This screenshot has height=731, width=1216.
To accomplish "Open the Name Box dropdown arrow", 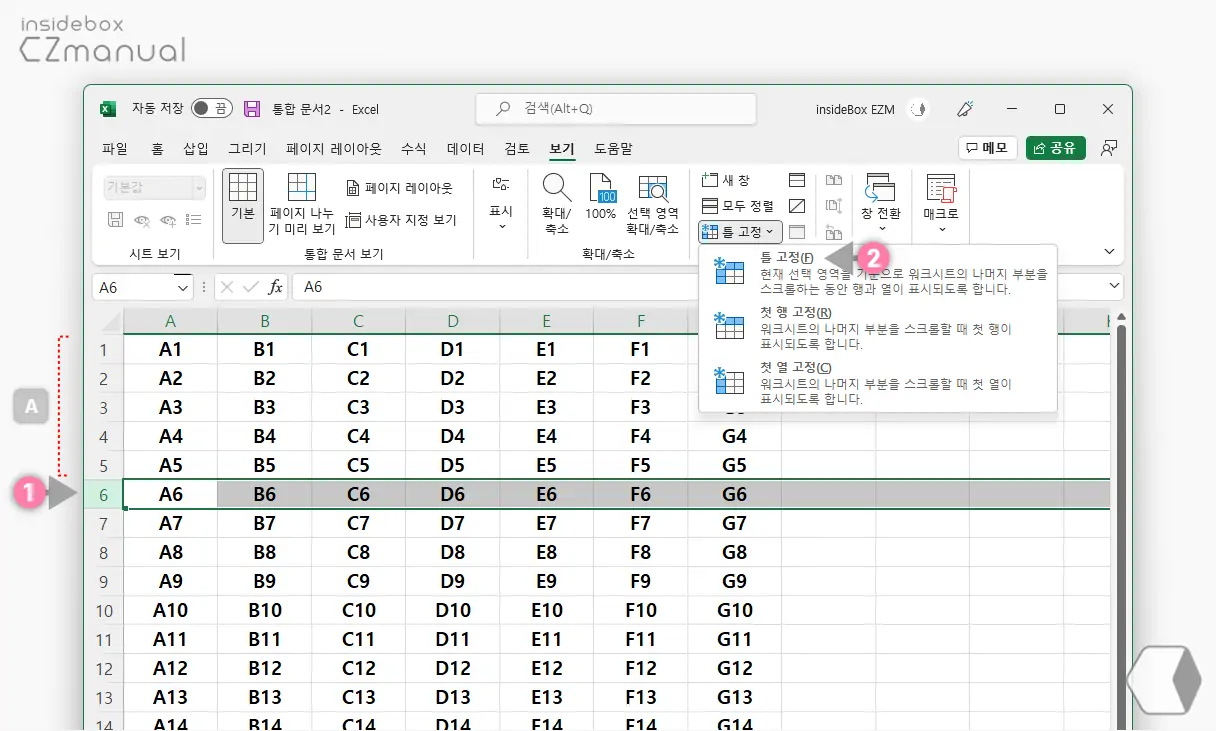I will coord(183,287).
